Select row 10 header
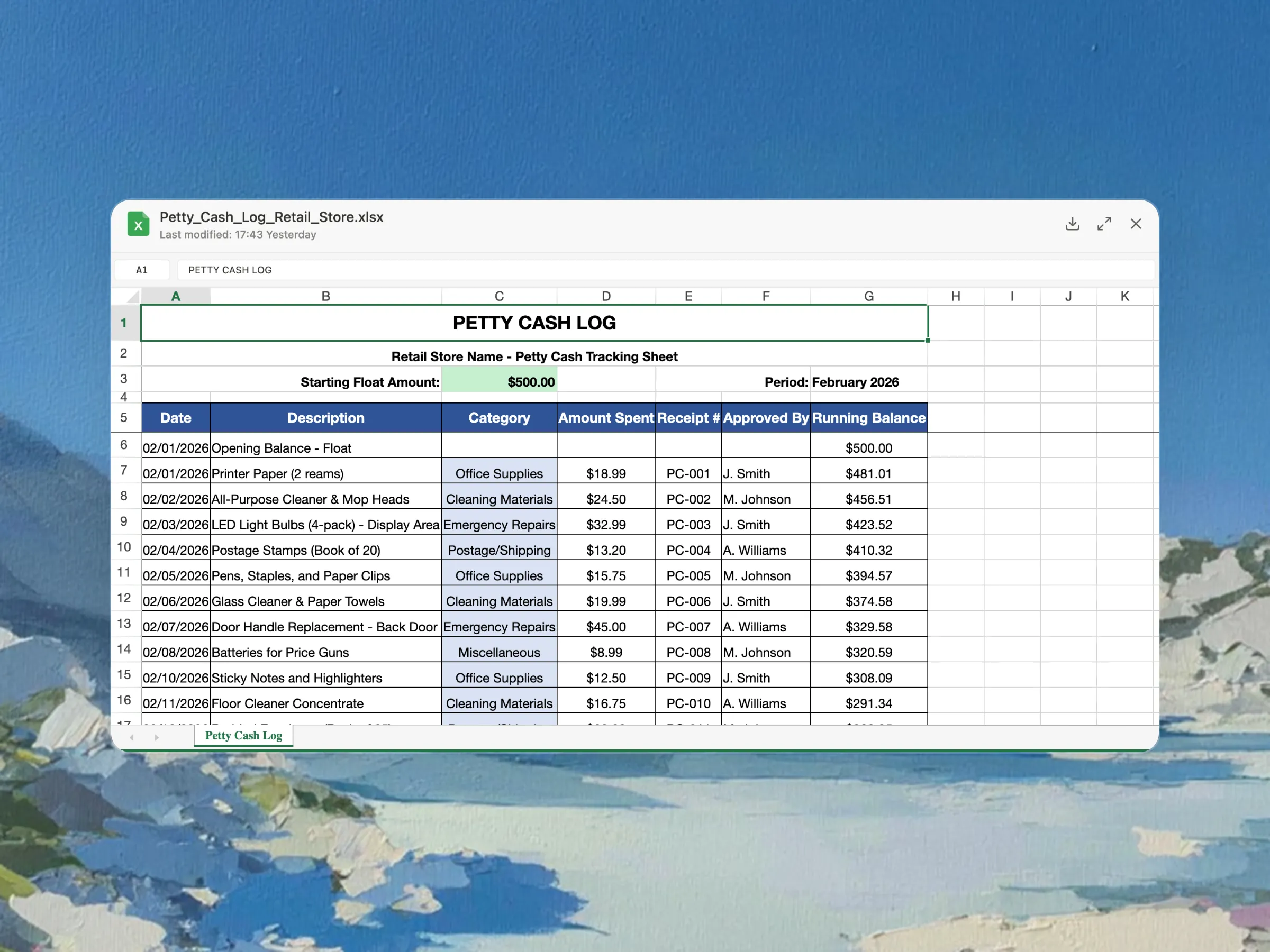The width and height of the screenshot is (1270, 952). 124,547
